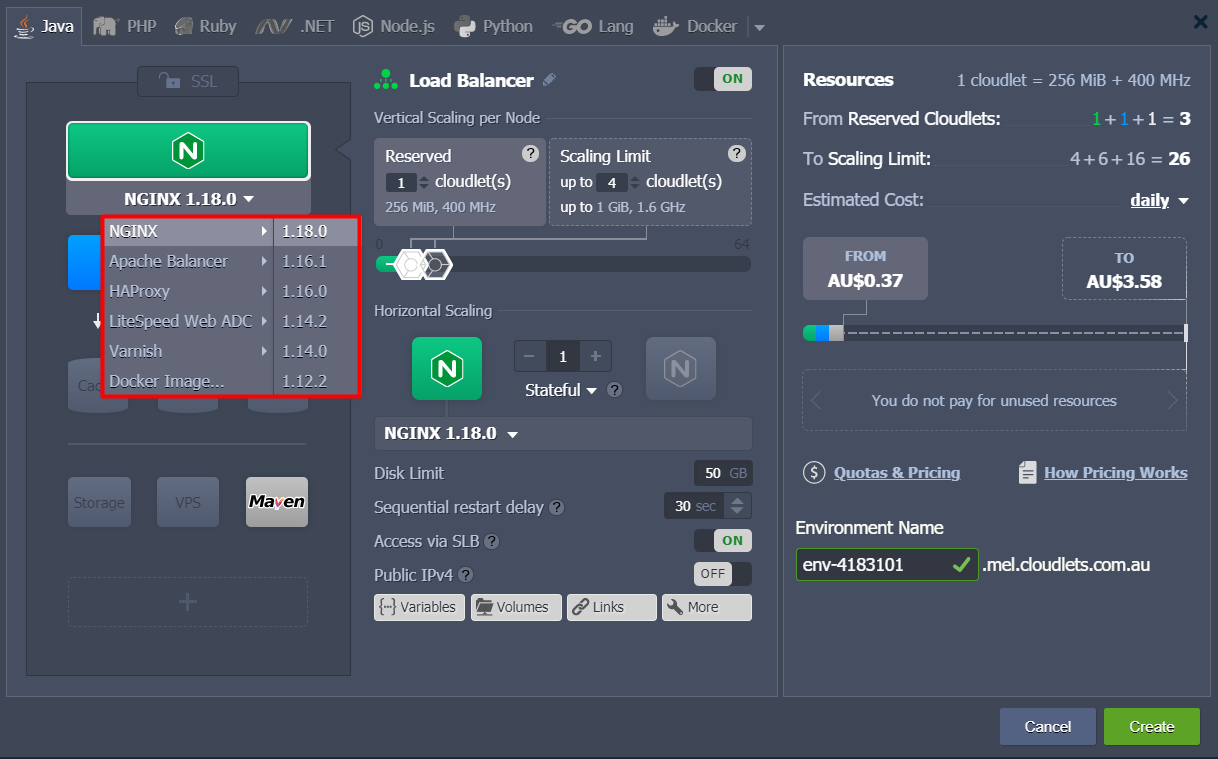Change estimated cost period from daily
This screenshot has height=759, width=1218.
coord(1160,200)
